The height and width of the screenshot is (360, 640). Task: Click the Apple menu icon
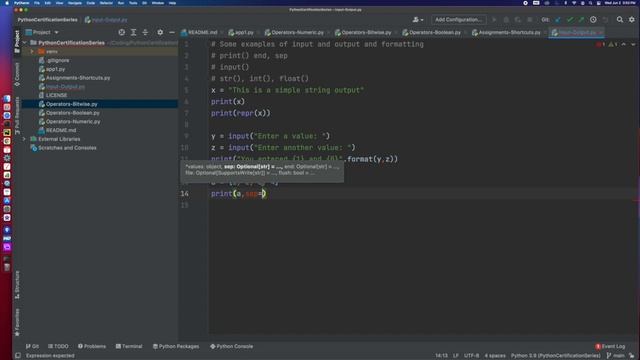pyautogui.click(x=7, y=3)
